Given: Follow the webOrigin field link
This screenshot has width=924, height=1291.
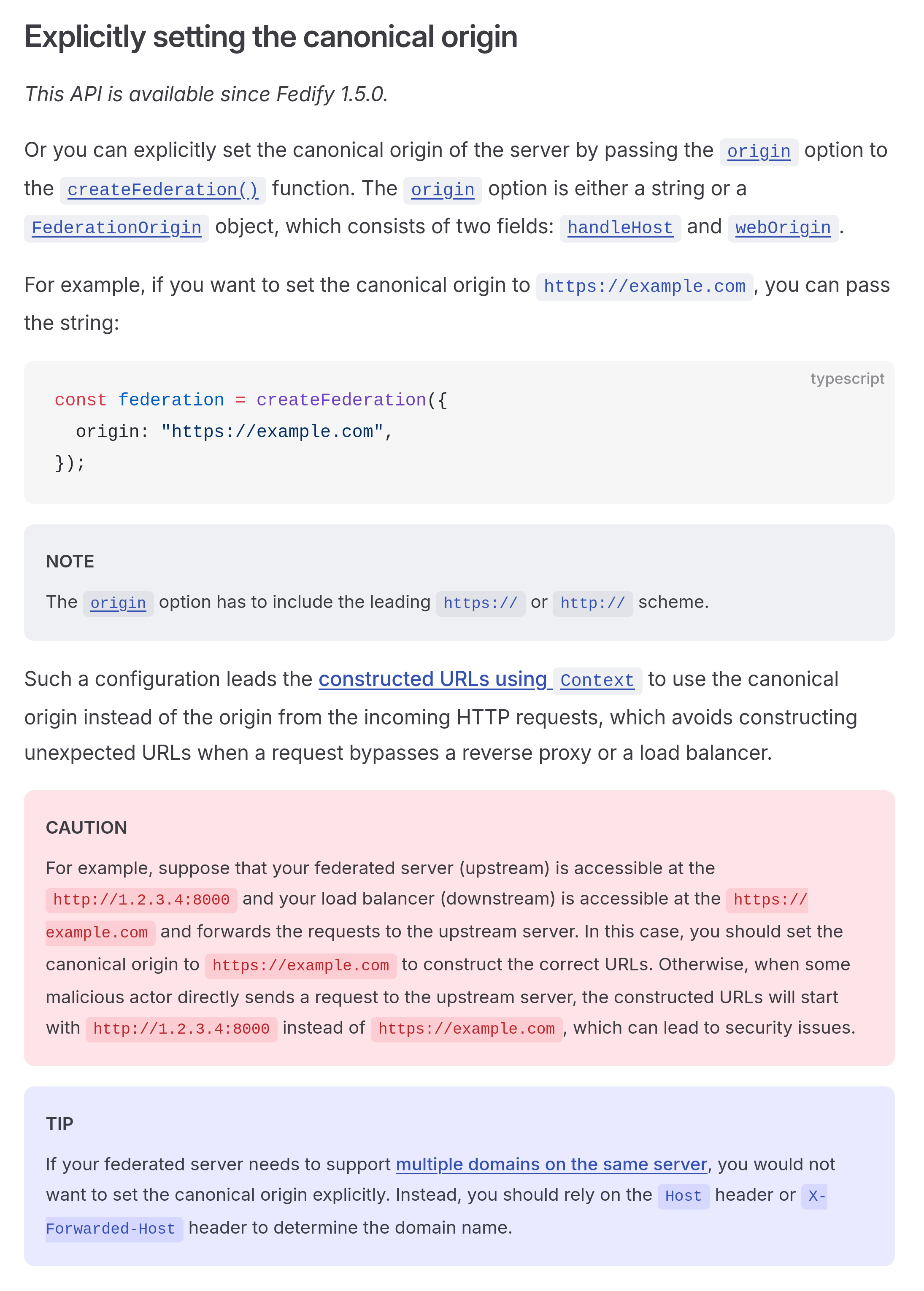Looking at the screenshot, I should (x=782, y=227).
